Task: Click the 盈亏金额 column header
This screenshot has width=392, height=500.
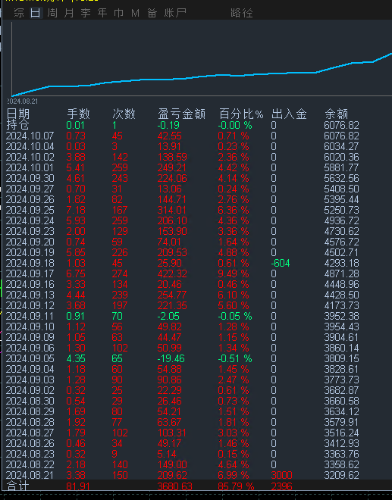Action: coord(182,114)
